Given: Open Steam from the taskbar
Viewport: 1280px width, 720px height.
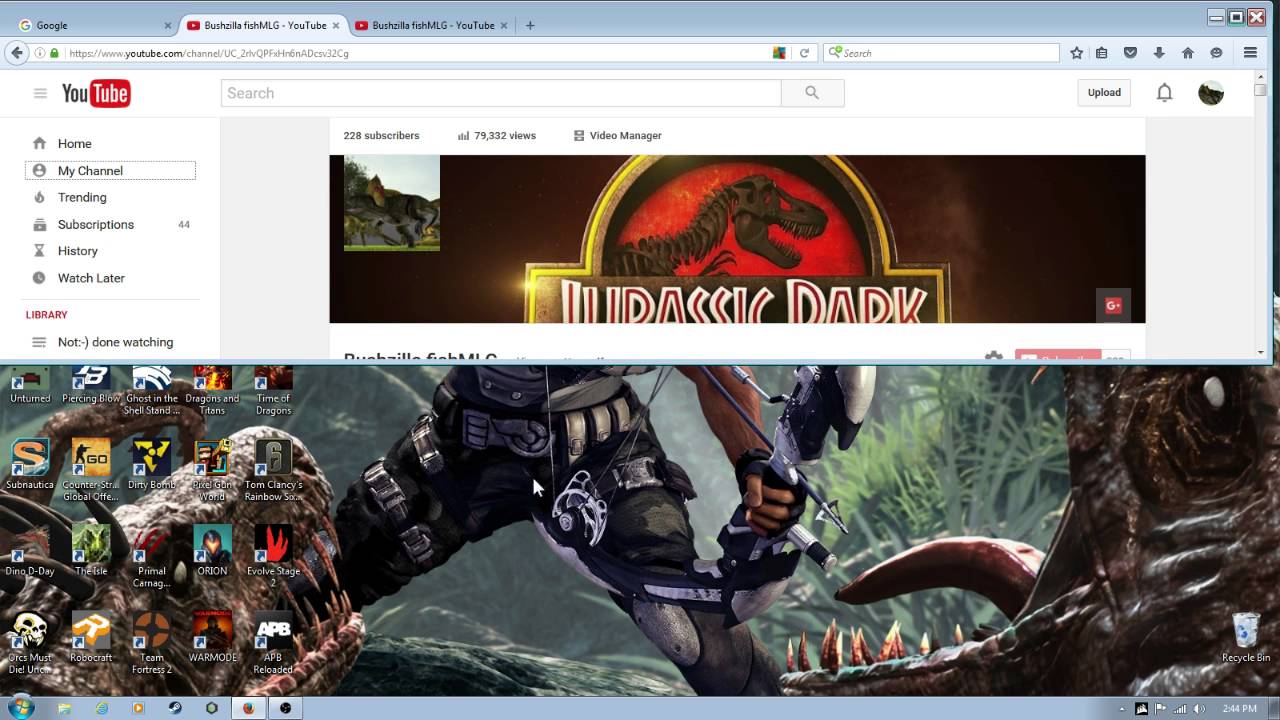Looking at the screenshot, I should 175,708.
